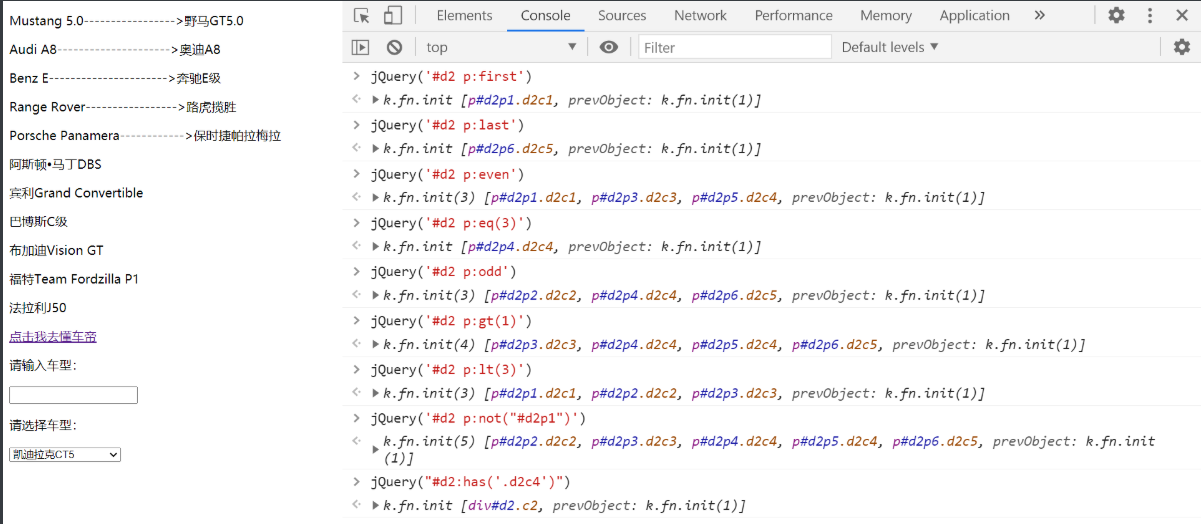Screen dimensions: 1201x524
Task: Click the 福特Team Fordzilla P1 text line
Action: tap(74, 279)
